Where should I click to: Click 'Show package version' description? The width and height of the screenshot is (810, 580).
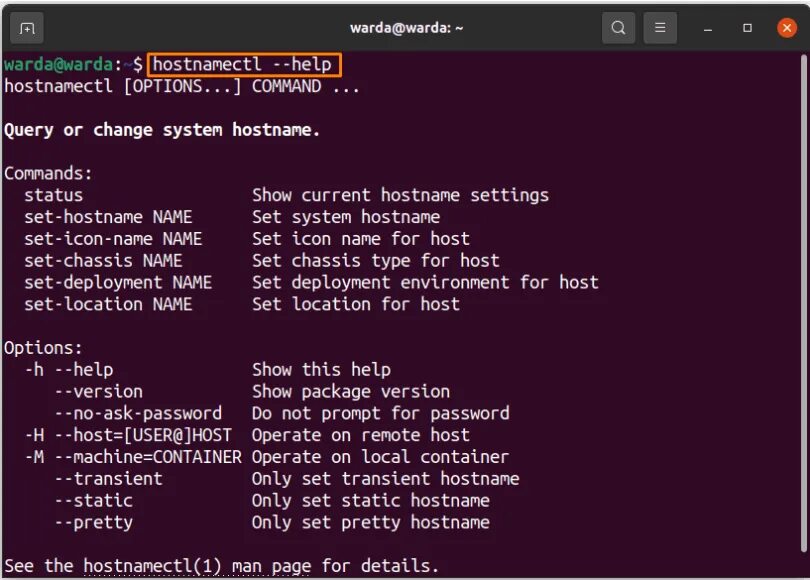pyautogui.click(x=351, y=392)
